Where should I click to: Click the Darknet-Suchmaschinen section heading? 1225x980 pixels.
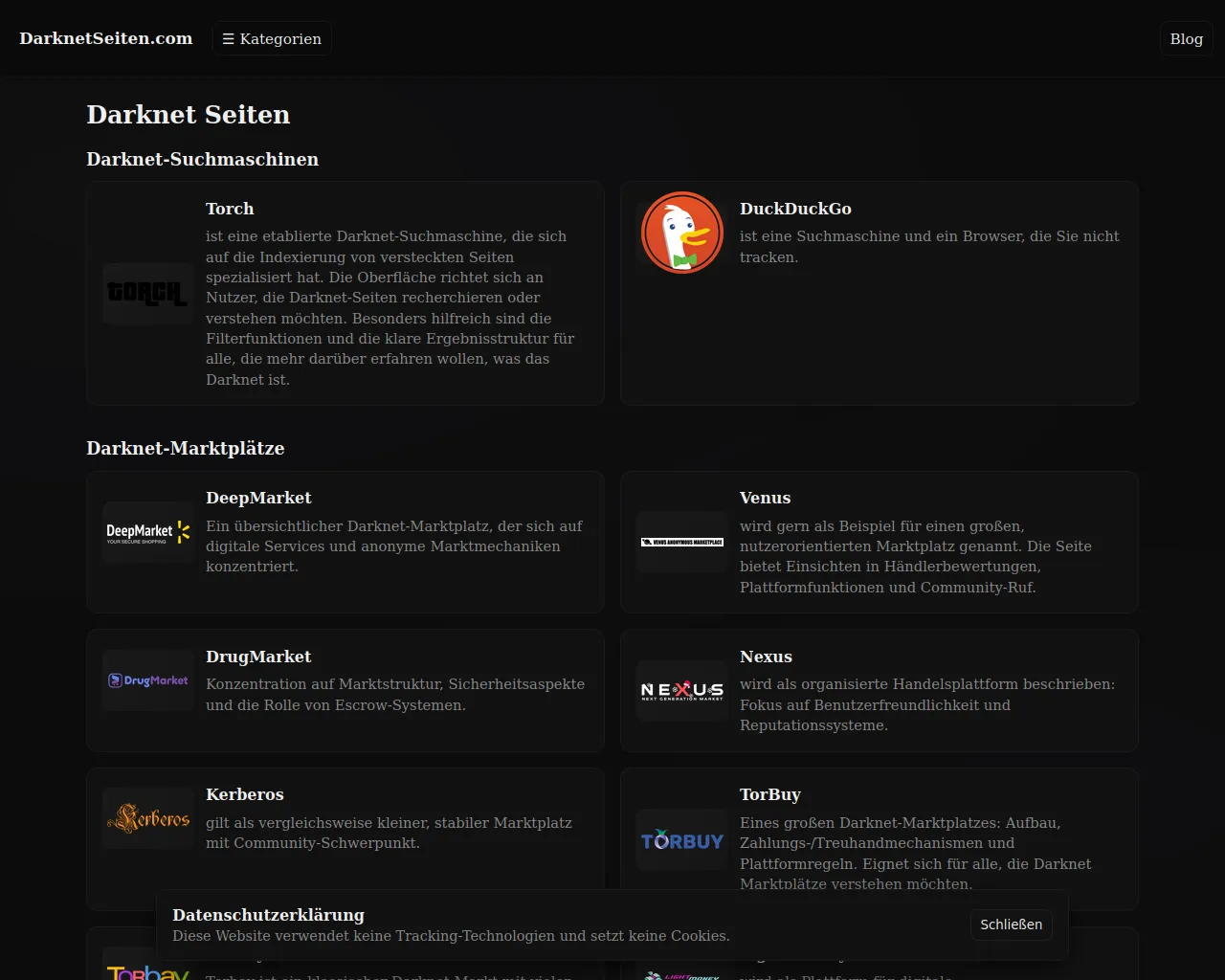coord(203,159)
